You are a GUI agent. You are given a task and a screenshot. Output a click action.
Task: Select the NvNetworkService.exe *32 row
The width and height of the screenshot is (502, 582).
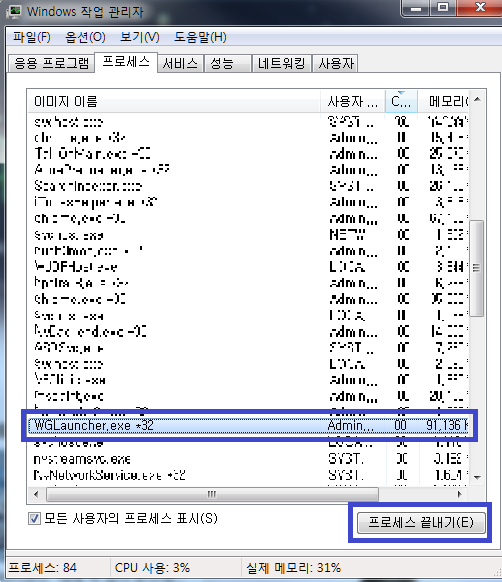pos(248,475)
